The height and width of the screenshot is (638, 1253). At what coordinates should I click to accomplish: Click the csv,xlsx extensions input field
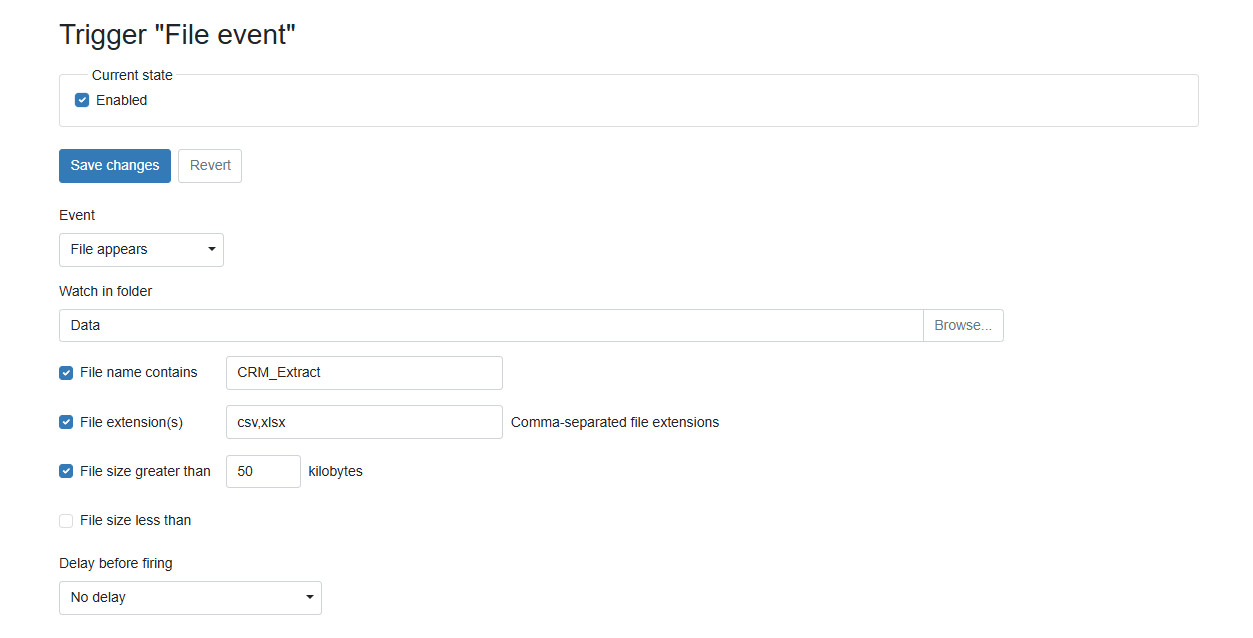point(364,422)
